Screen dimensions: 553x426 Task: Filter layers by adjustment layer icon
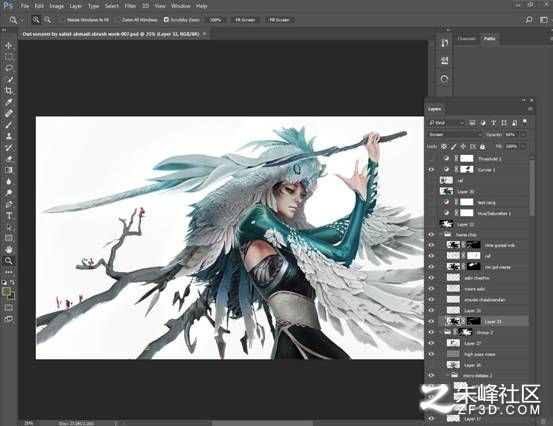point(483,123)
